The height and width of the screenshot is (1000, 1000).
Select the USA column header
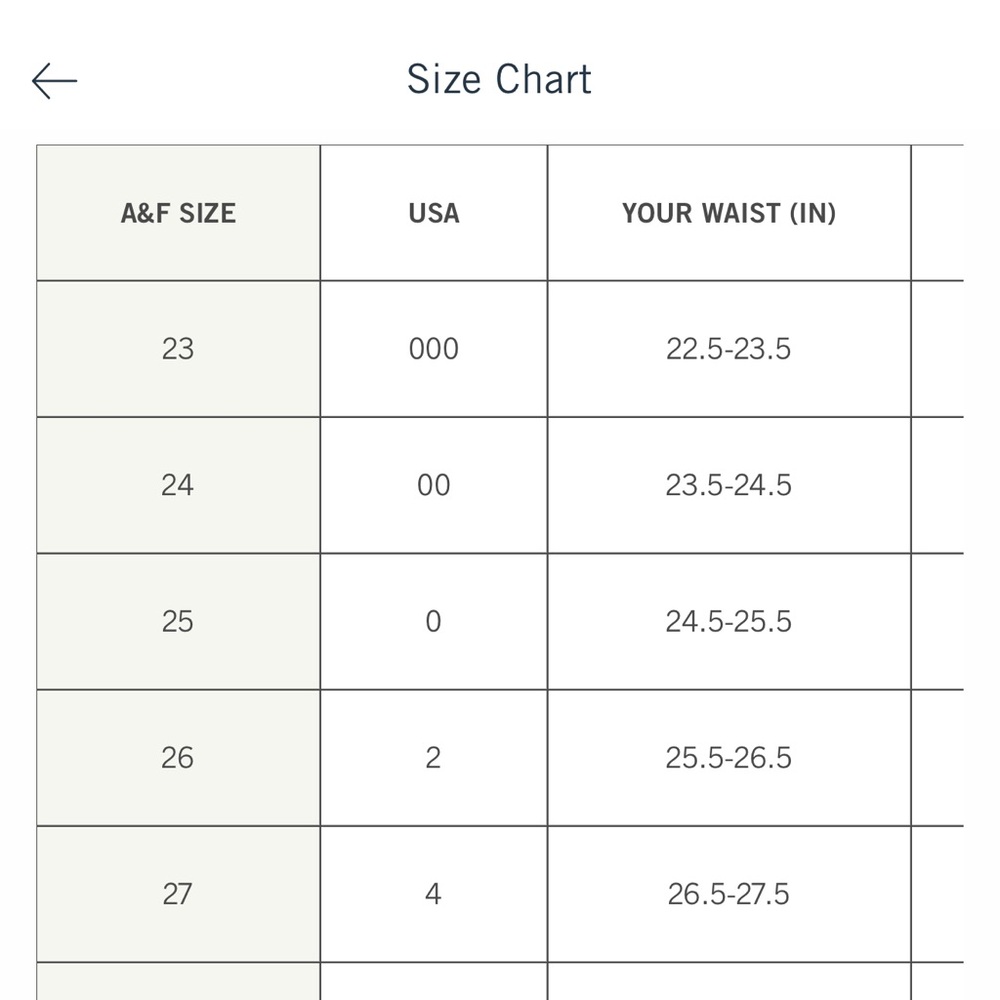434,213
